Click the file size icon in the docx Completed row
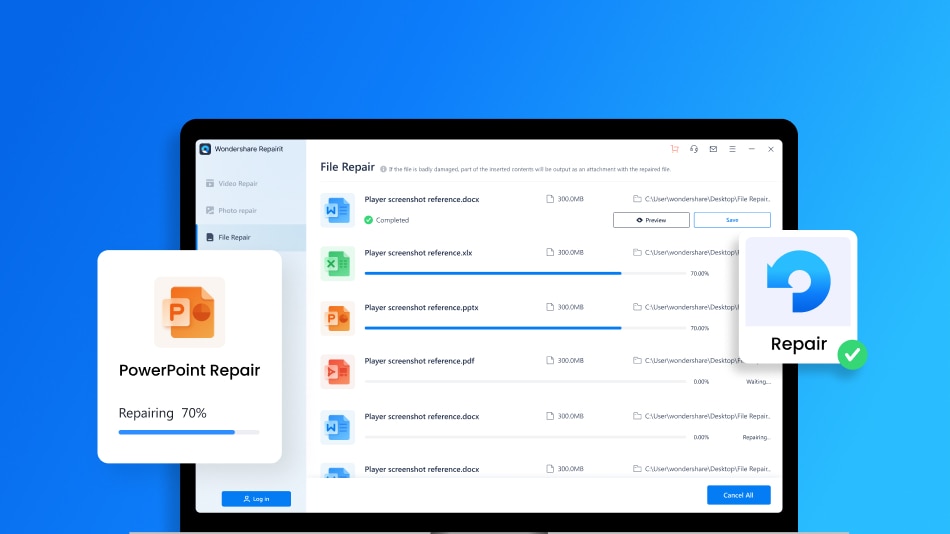 pyautogui.click(x=550, y=199)
